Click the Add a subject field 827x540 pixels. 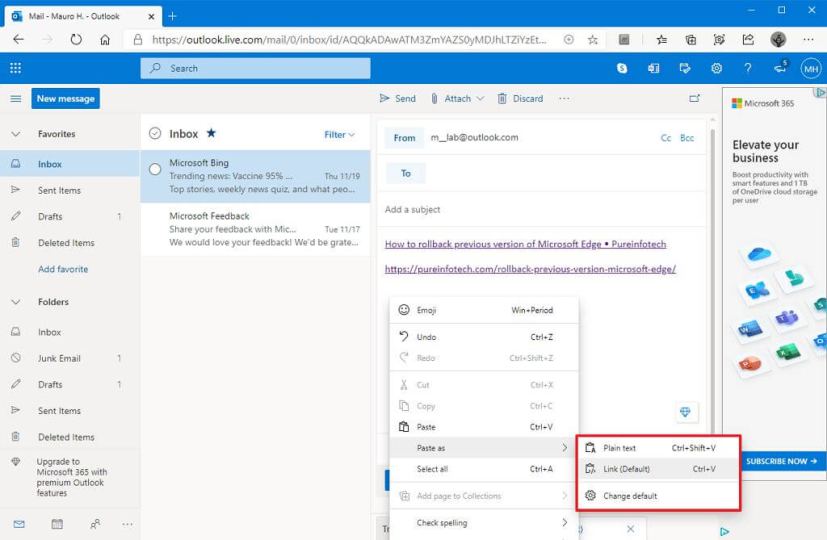(x=540, y=210)
